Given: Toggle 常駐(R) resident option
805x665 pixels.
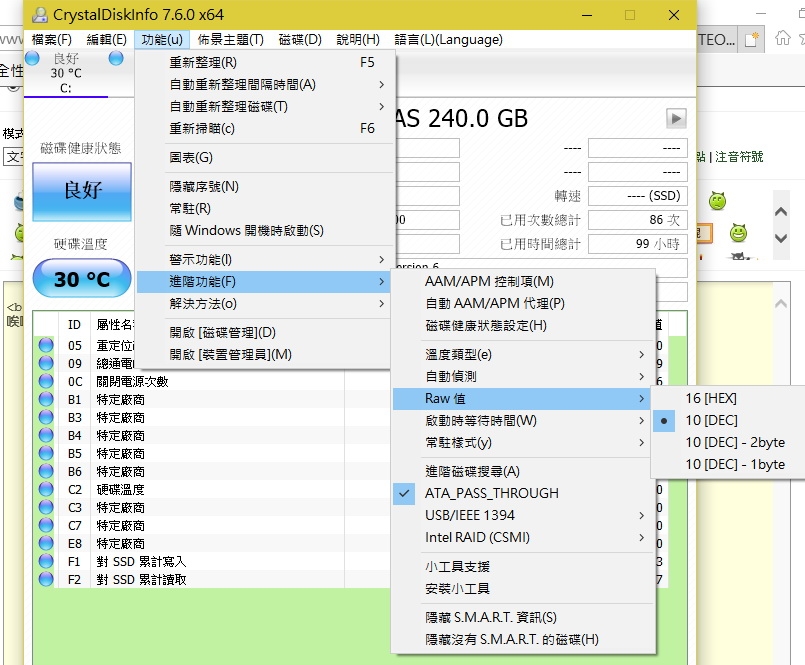Looking at the screenshot, I should [x=265, y=208].
